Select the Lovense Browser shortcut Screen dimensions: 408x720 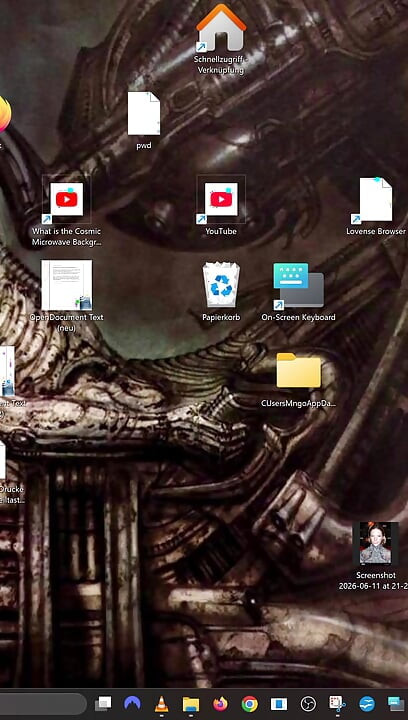(x=375, y=200)
